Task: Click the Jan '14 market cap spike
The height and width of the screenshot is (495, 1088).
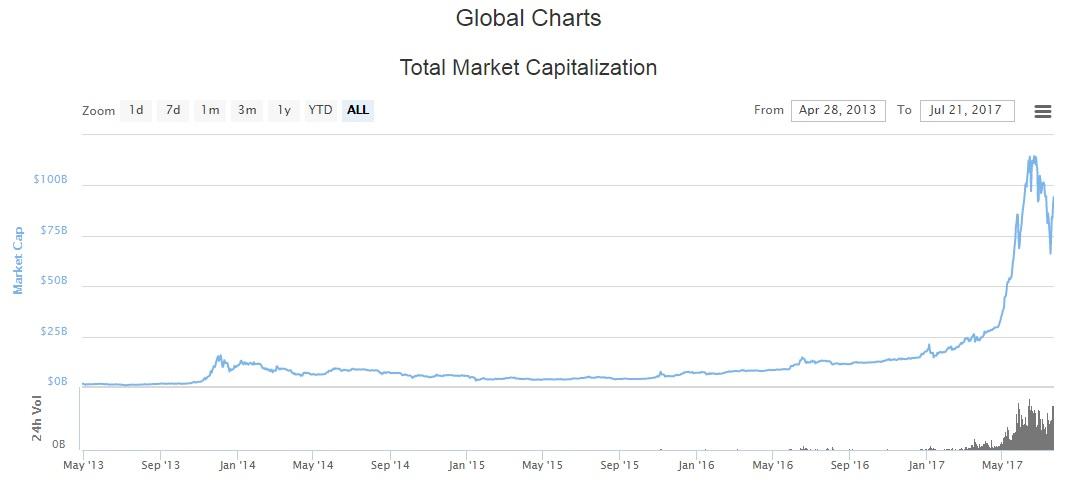Action: pos(220,359)
